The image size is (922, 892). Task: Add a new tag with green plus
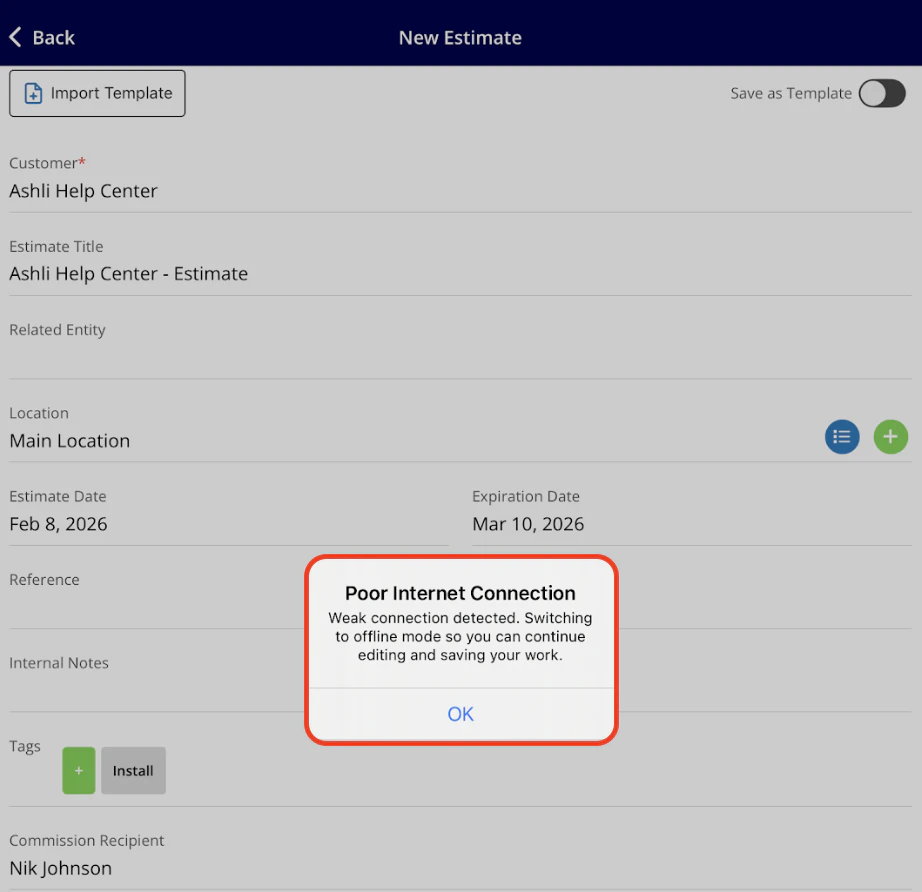point(79,770)
